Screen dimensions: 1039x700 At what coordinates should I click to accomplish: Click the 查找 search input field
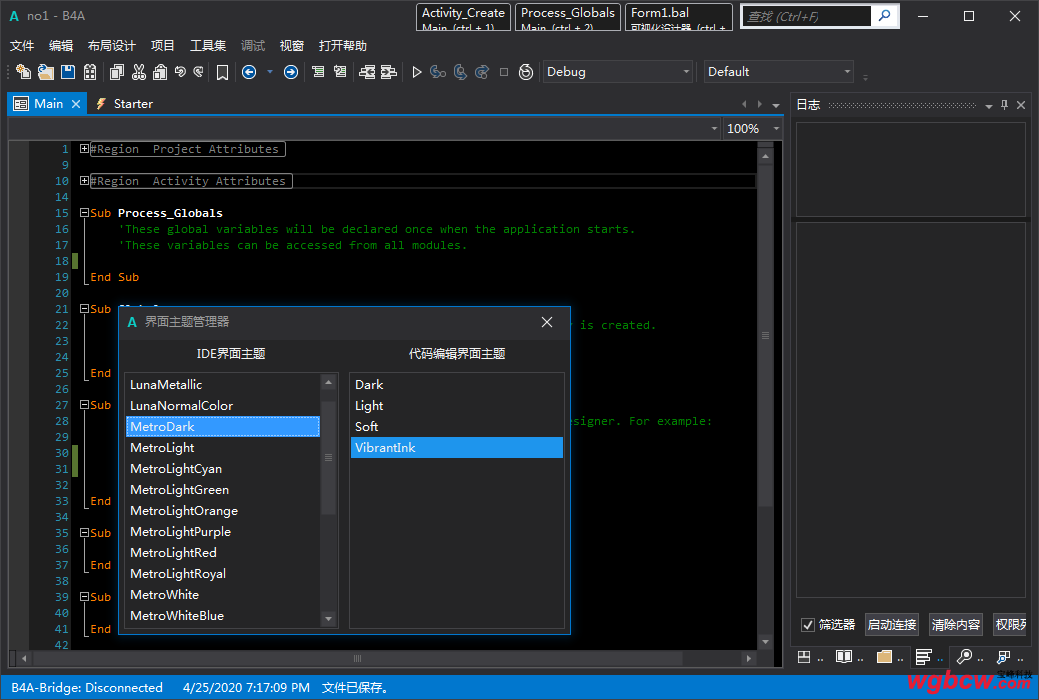(806, 16)
